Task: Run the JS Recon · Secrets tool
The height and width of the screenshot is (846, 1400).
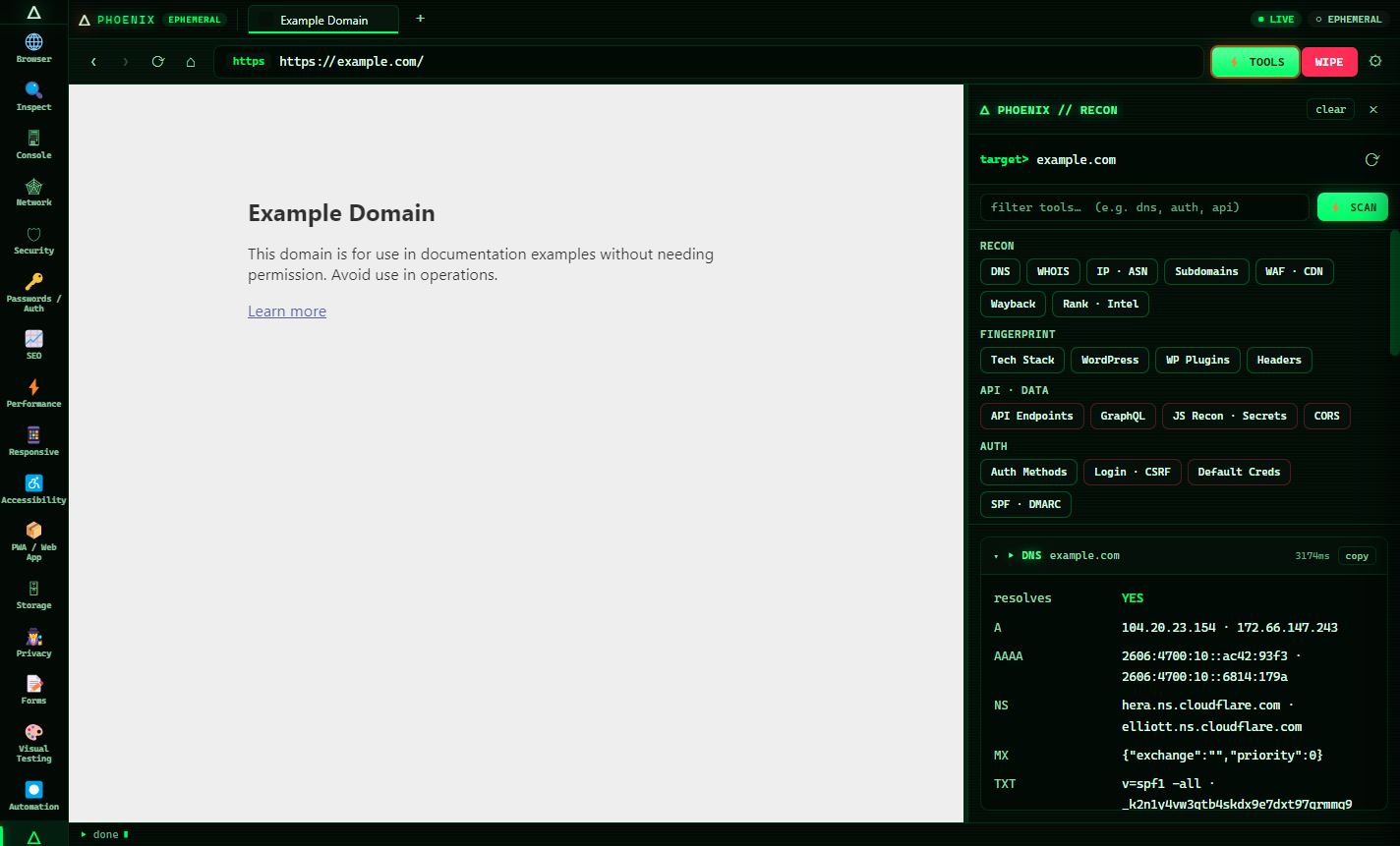Action: click(x=1230, y=416)
